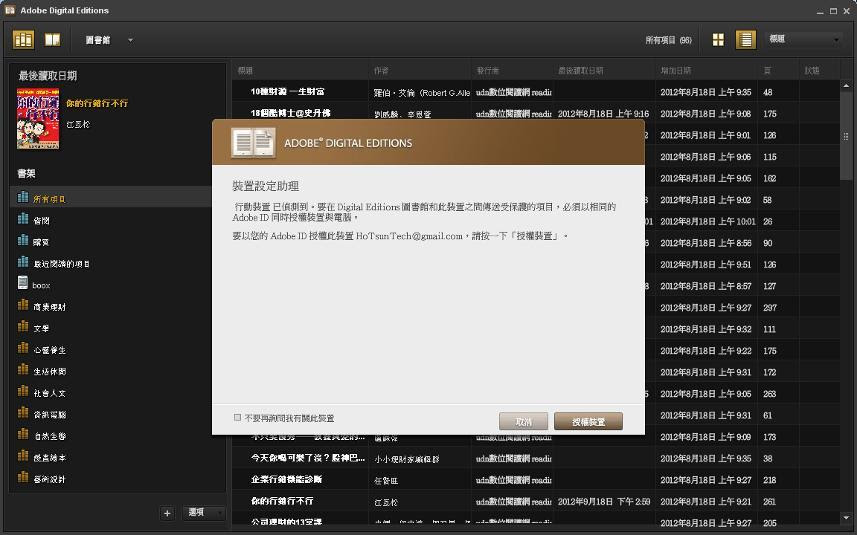The image size is (857, 535).
Task: Sort by 作者 column header
Action: [x=419, y=70]
